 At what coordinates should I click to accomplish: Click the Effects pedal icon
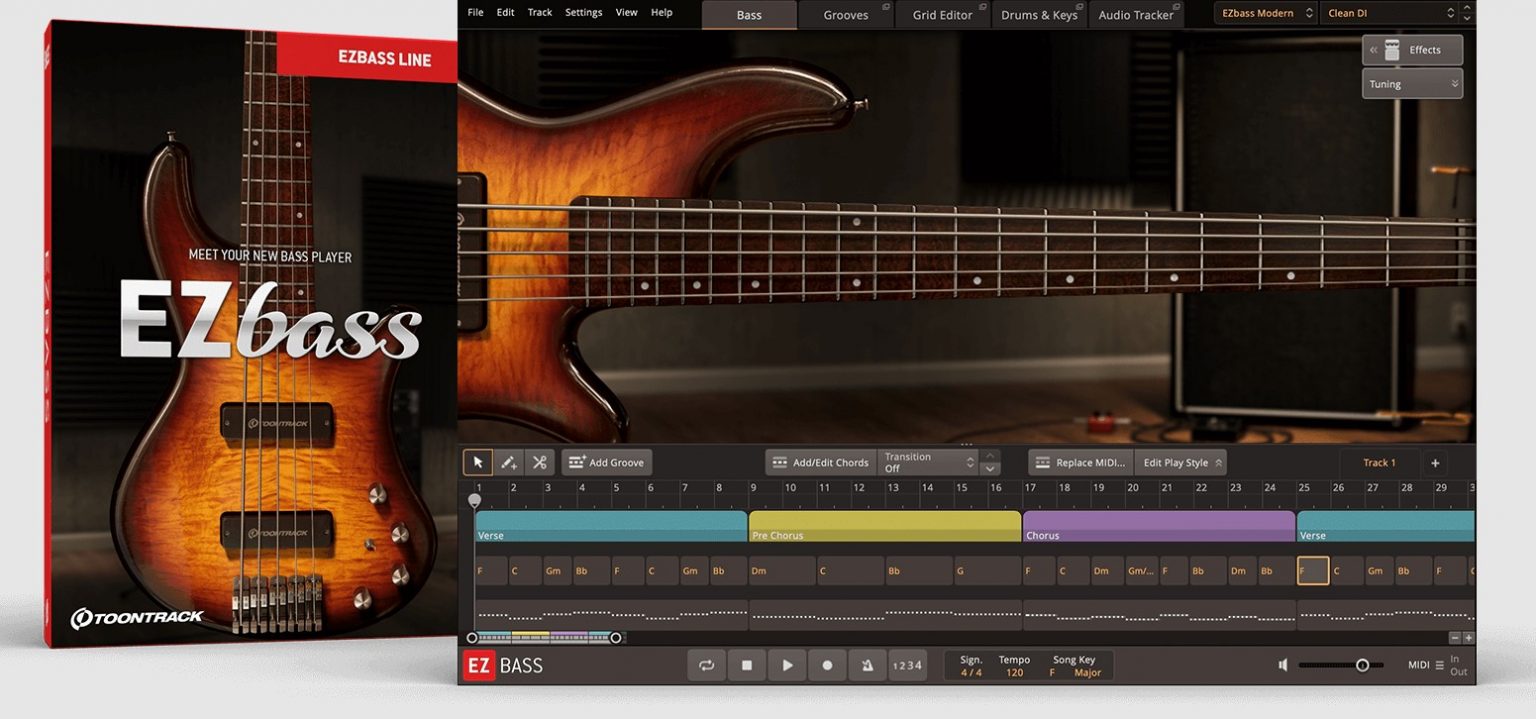coord(1393,49)
